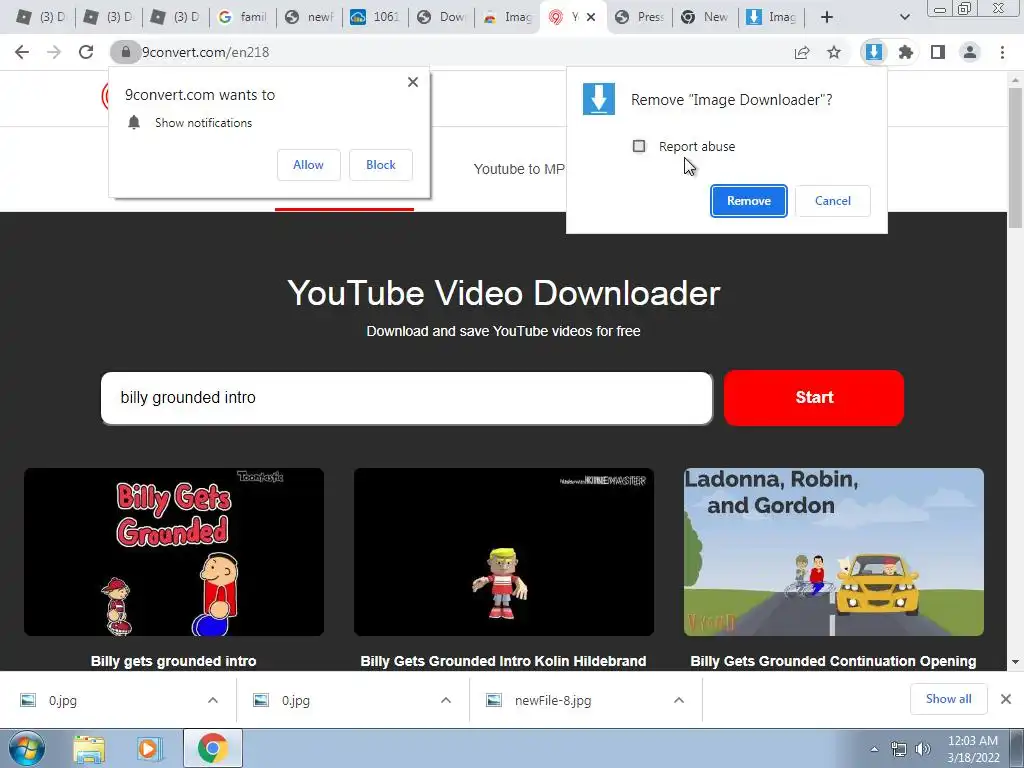
Task: Close the active 9convert tab
Action: 591,17
